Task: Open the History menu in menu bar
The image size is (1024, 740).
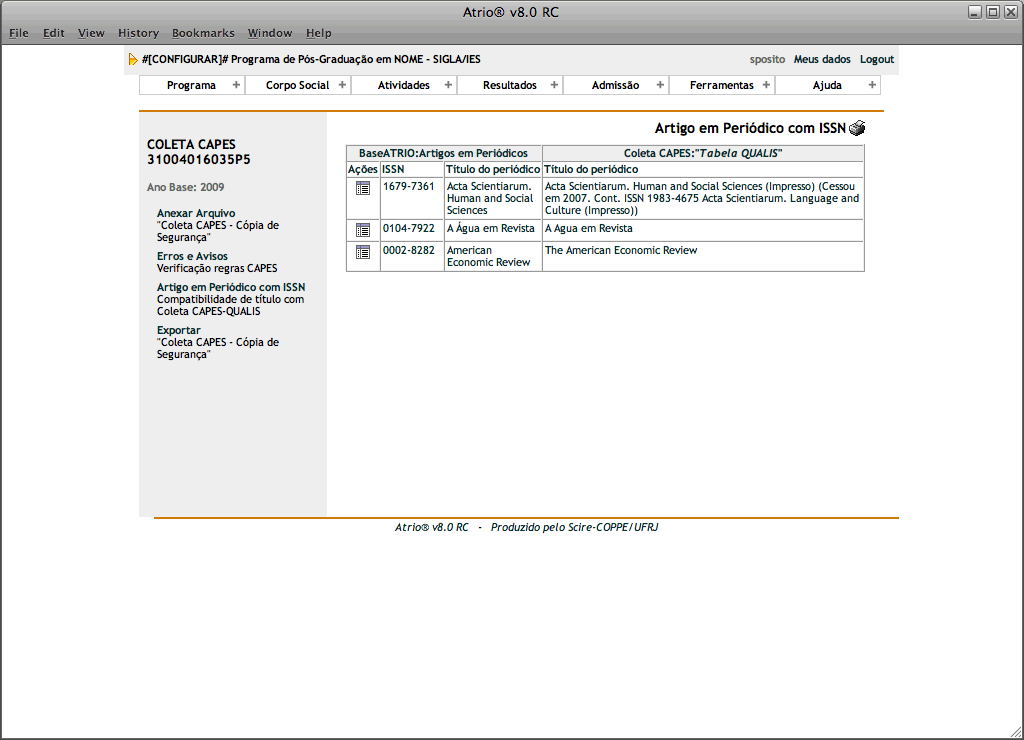Action: (x=138, y=33)
